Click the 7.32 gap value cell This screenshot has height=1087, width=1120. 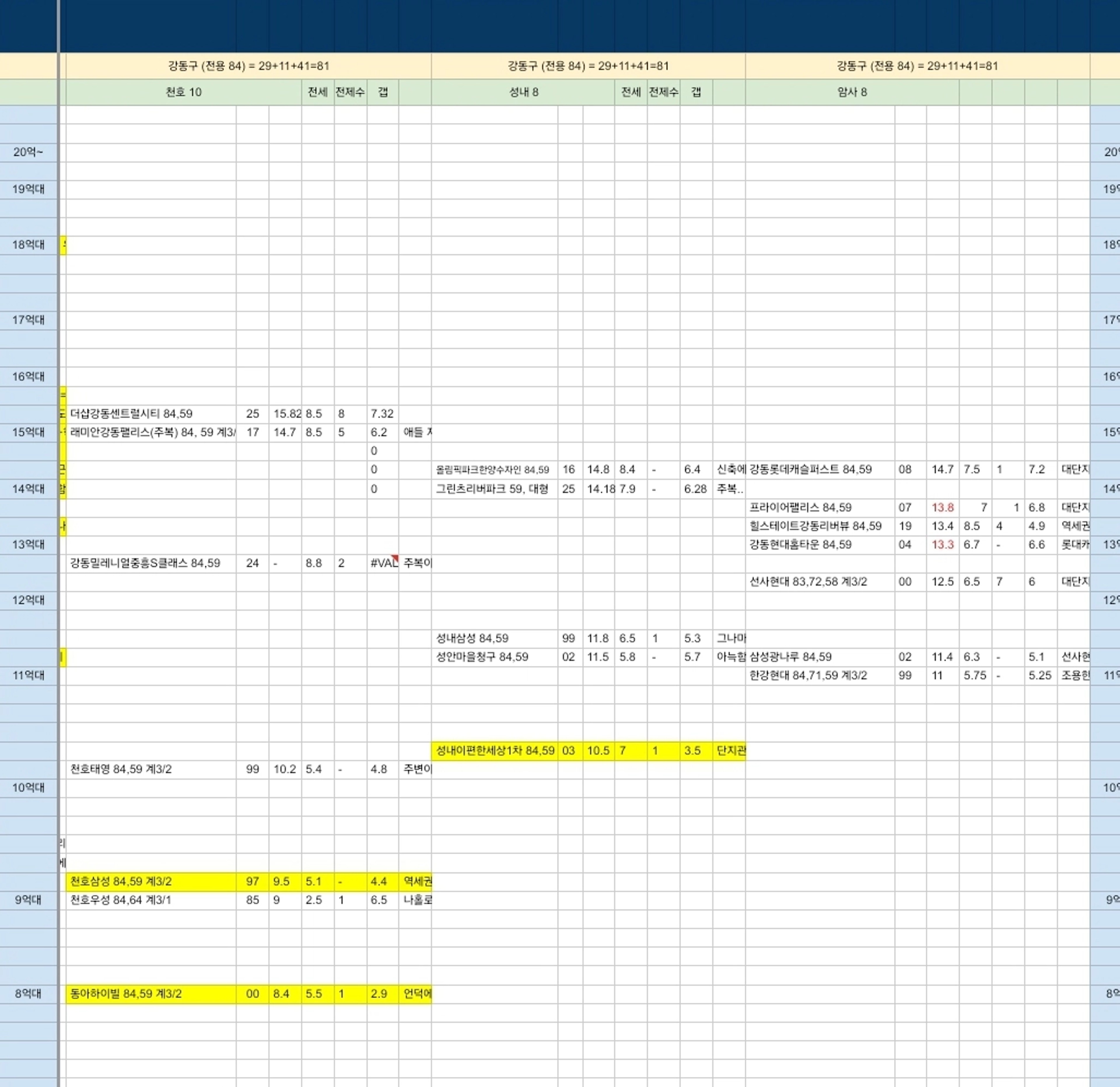382,413
